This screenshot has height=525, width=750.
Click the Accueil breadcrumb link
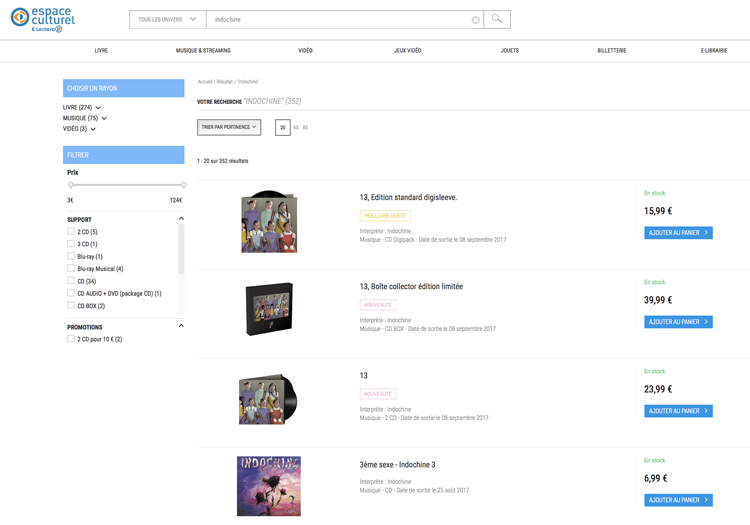tap(205, 82)
